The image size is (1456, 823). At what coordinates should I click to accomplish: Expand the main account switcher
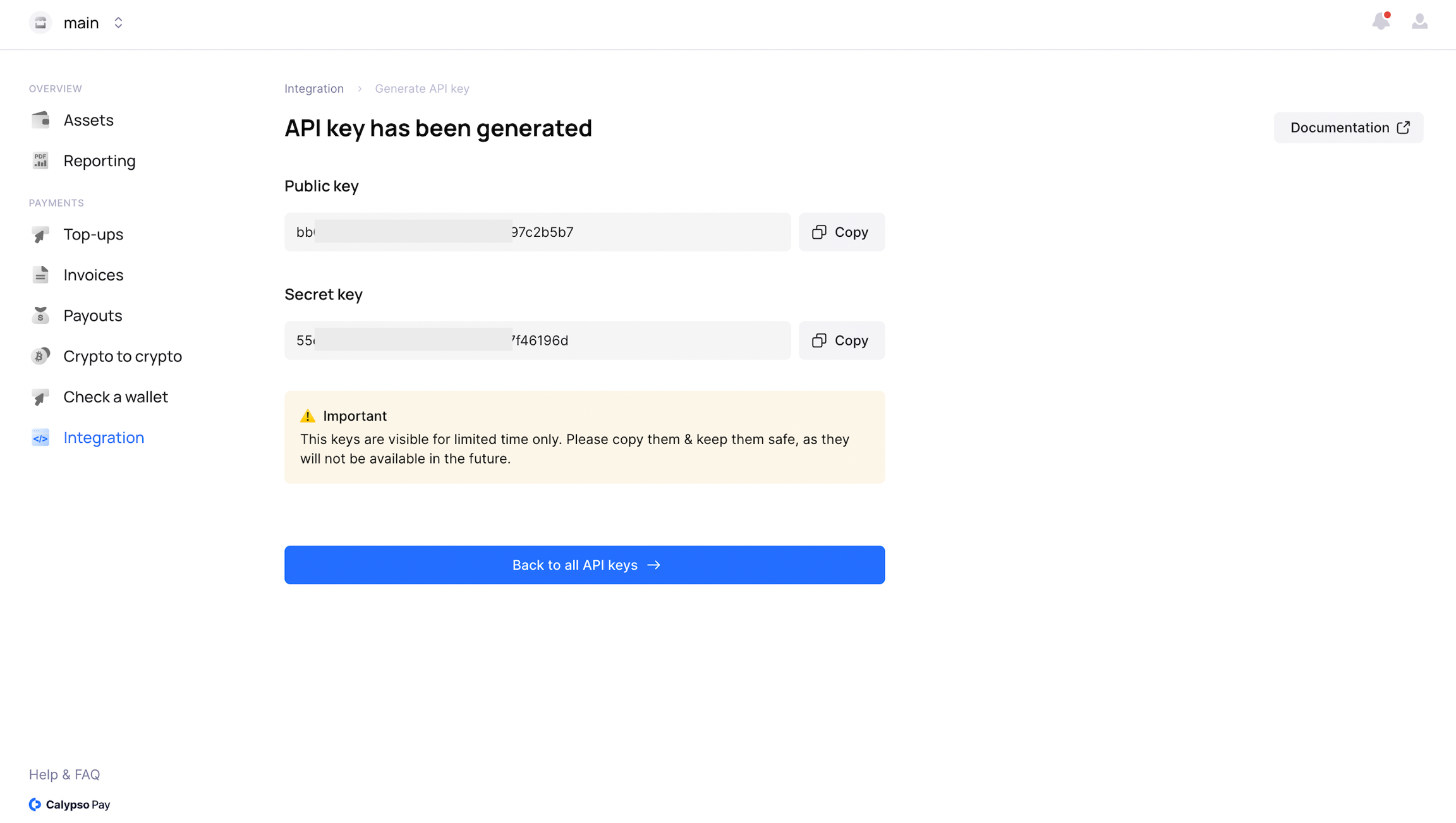(x=118, y=23)
